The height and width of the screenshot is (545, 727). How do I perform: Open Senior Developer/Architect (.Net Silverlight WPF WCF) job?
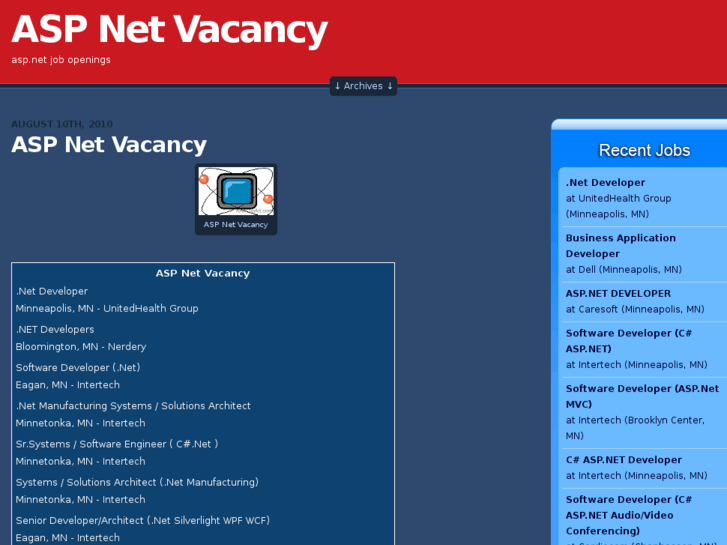pyautogui.click(x=143, y=520)
